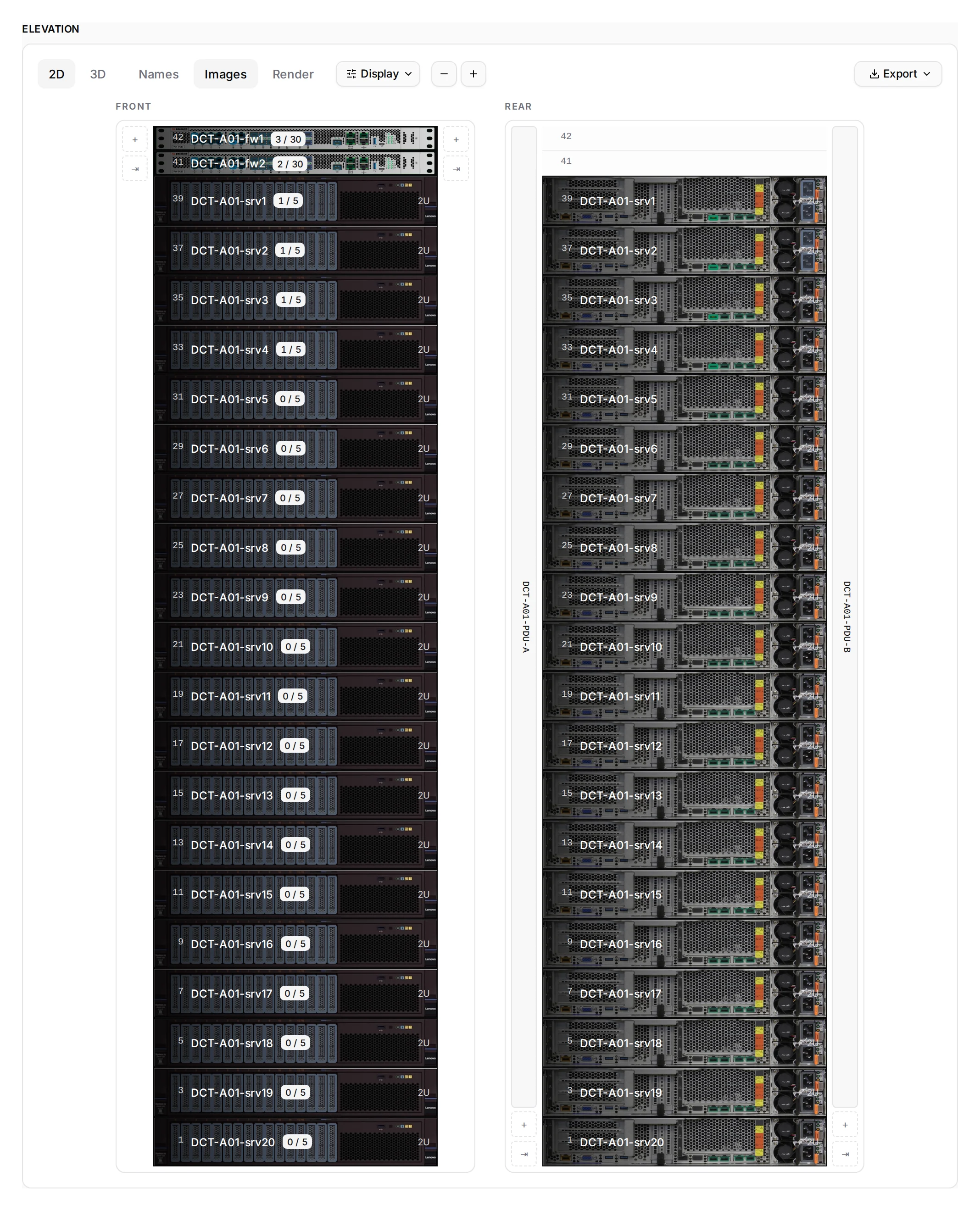Click the 0 / 5 badge on DCT-A01-srv15
The image size is (980, 1210).
click(x=294, y=894)
